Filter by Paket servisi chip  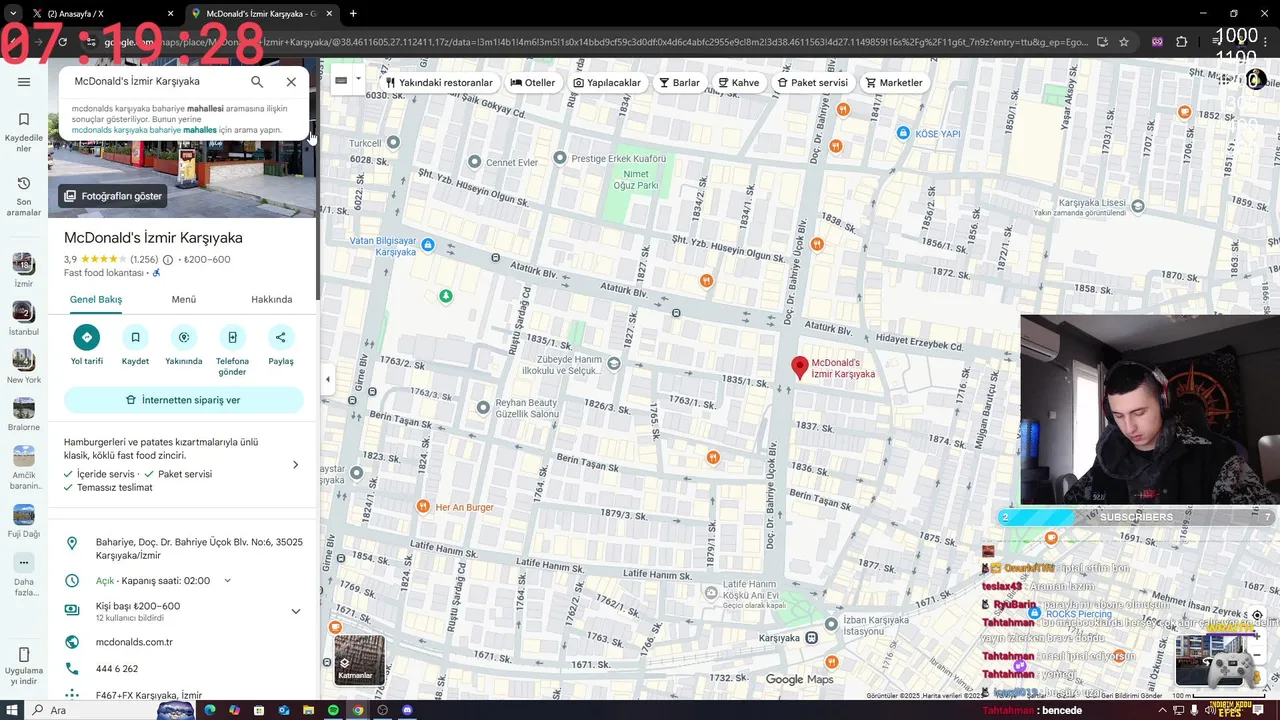point(813,83)
